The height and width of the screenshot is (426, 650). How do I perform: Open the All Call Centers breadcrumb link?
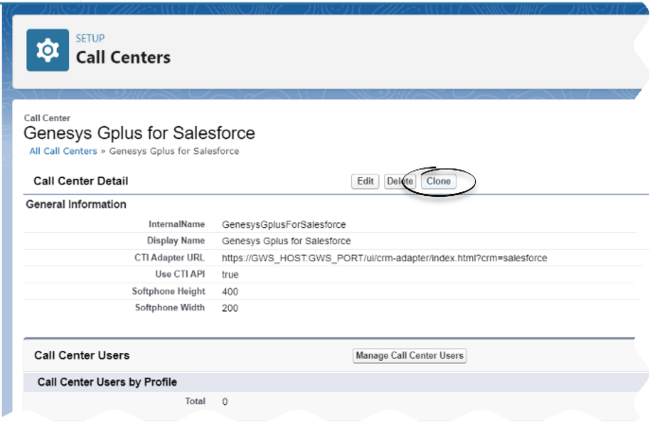pyautogui.click(x=61, y=151)
